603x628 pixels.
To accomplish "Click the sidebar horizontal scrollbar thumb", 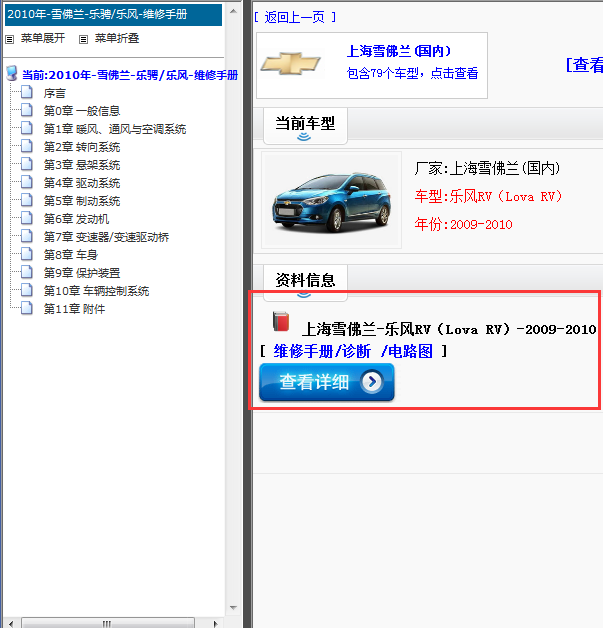I will point(108,623).
